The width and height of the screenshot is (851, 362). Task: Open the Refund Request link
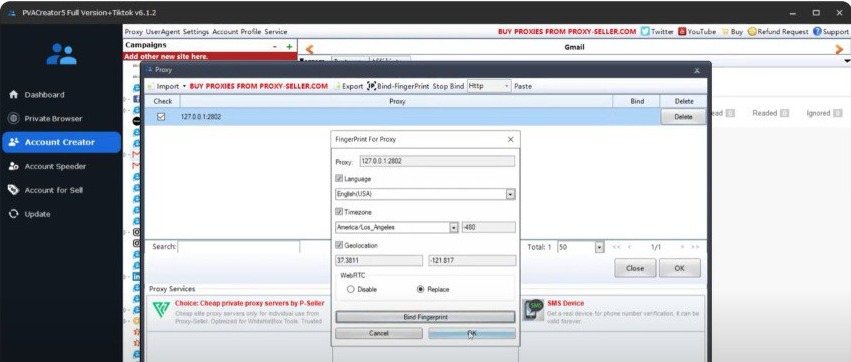pos(778,31)
